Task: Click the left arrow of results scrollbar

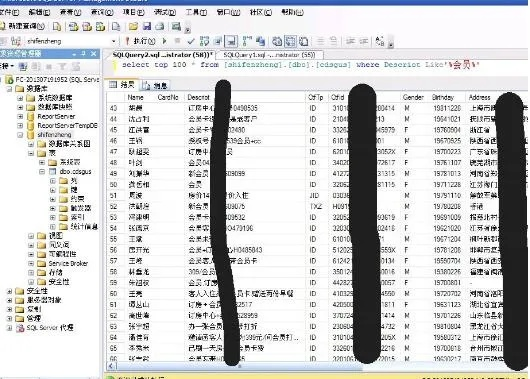Action: click(112, 366)
